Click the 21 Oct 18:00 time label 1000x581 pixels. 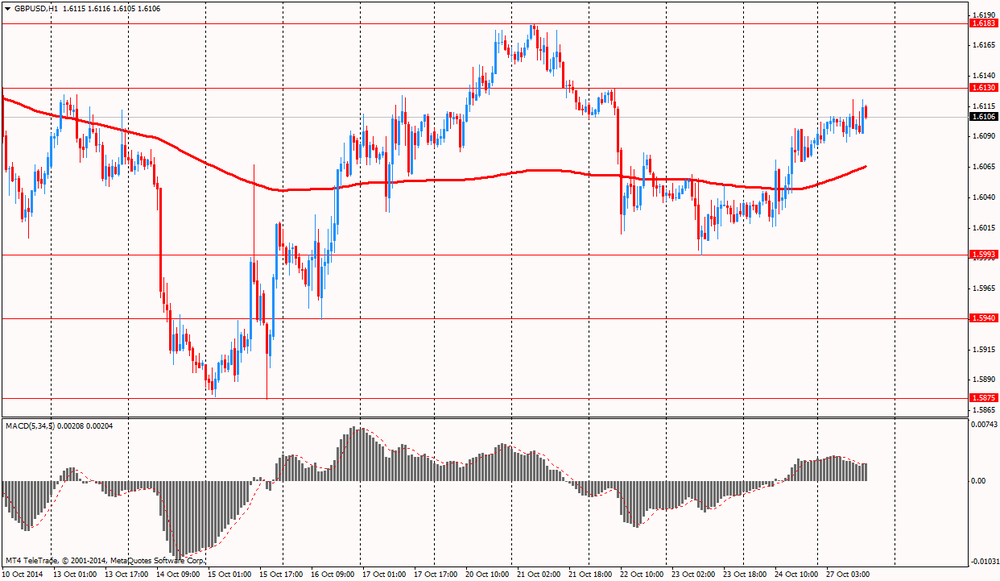click(x=590, y=575)
